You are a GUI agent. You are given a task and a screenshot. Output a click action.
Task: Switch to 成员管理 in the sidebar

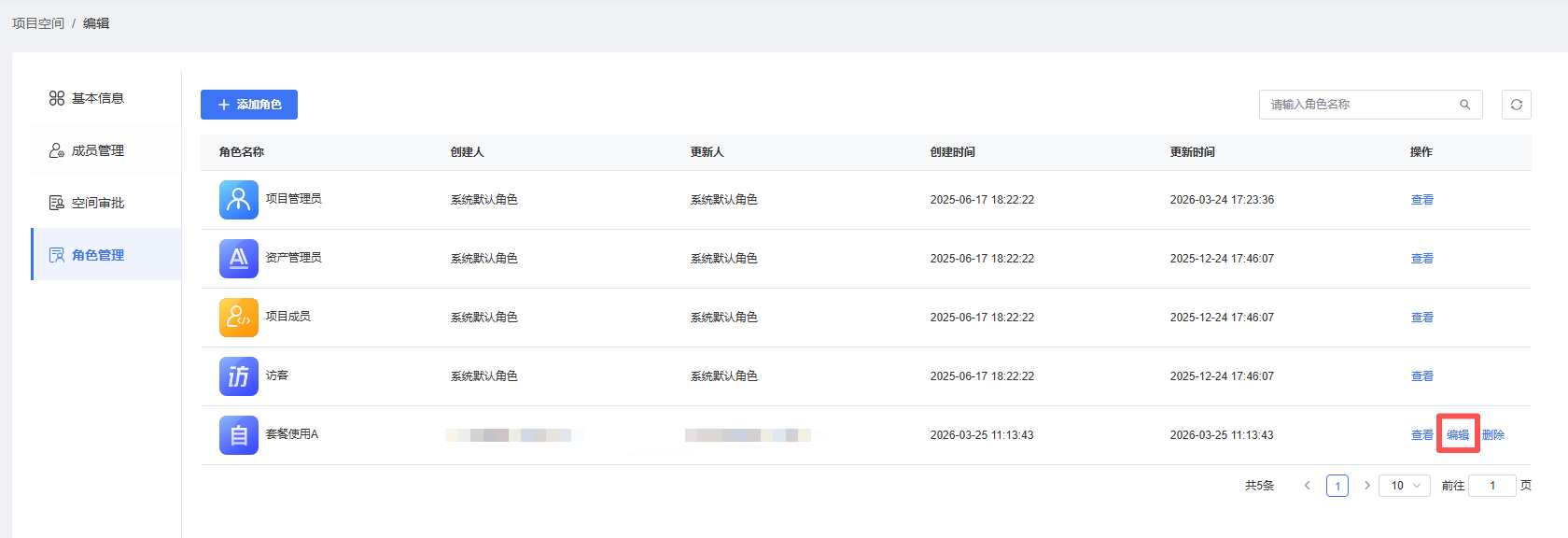(97, 150)
